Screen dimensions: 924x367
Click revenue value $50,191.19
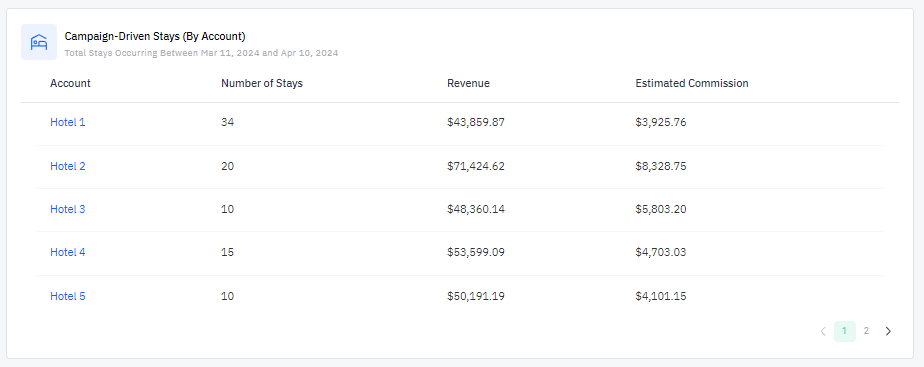coord(476,296)
